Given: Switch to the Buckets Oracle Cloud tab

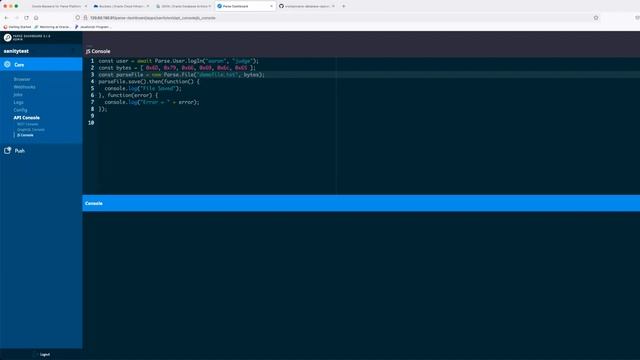Looking at the screenshot, I should (x=121, y=6).
